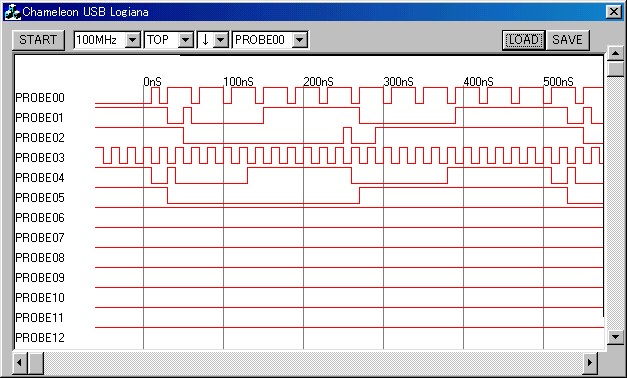Close the Chameleon USB Logiana window
Viewport: 627px width, 378px height.
click(x=614, y=12)
